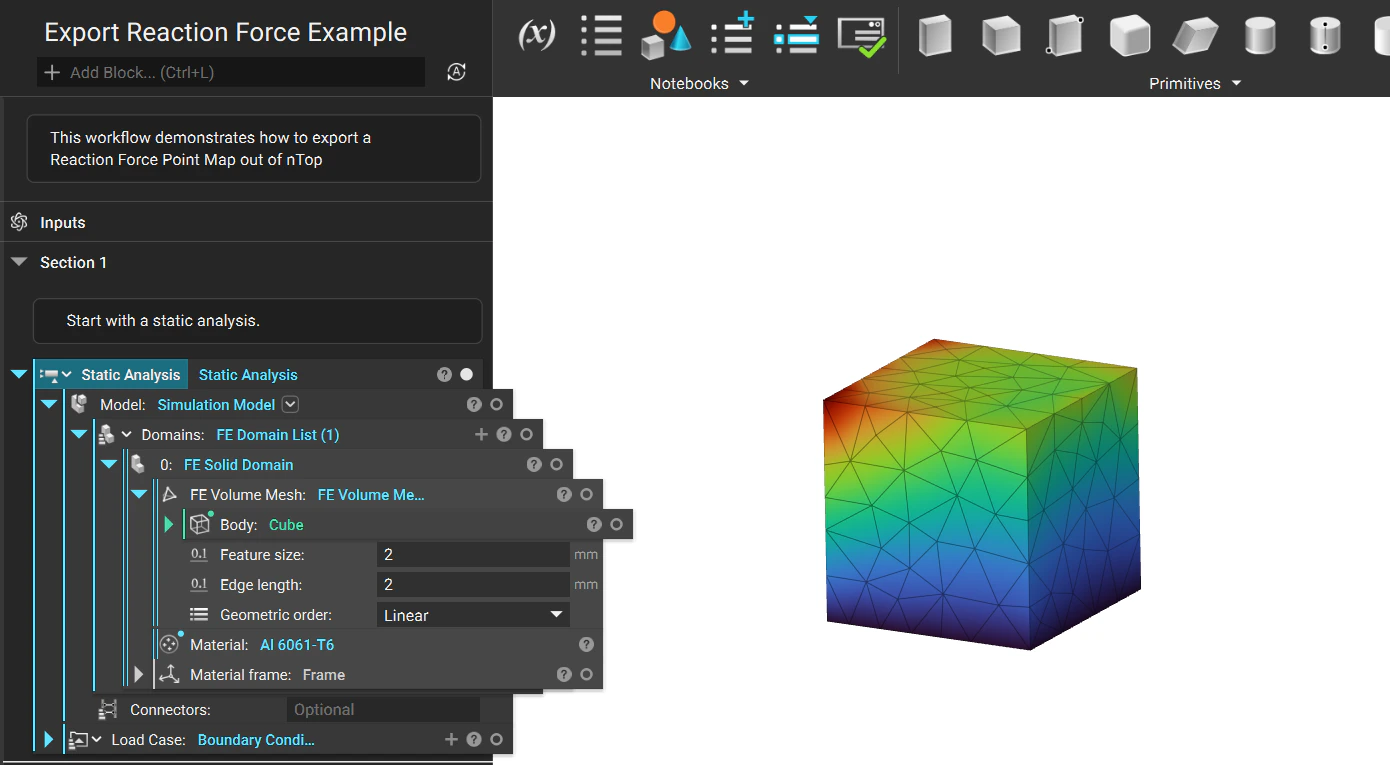Viewport: 1390px width, 765px height.
Task: Select the Cube primitive icon
Action: click(x=1000, y=36)
